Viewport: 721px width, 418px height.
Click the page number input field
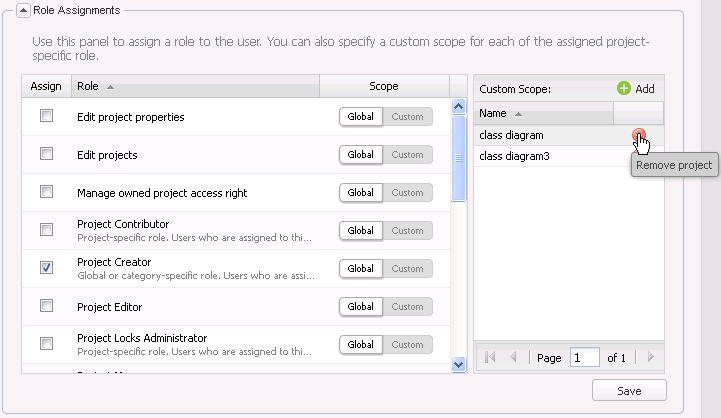(584, 357)
